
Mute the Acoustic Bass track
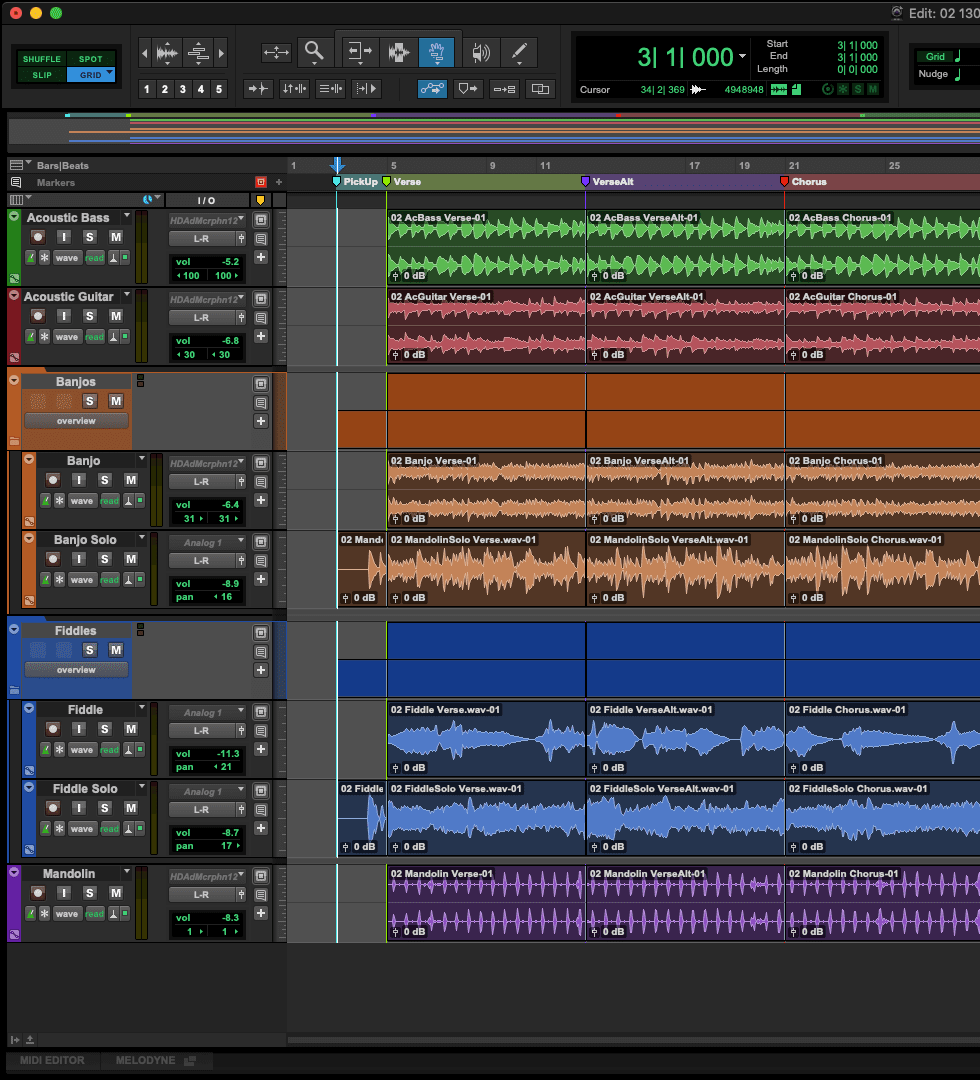[x=116, y=237]
